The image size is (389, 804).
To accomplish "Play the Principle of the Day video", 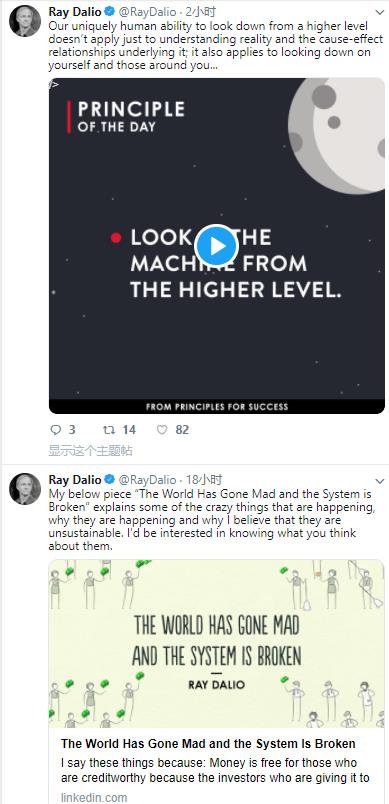I will pyautogui.click(x=217, y=246).
